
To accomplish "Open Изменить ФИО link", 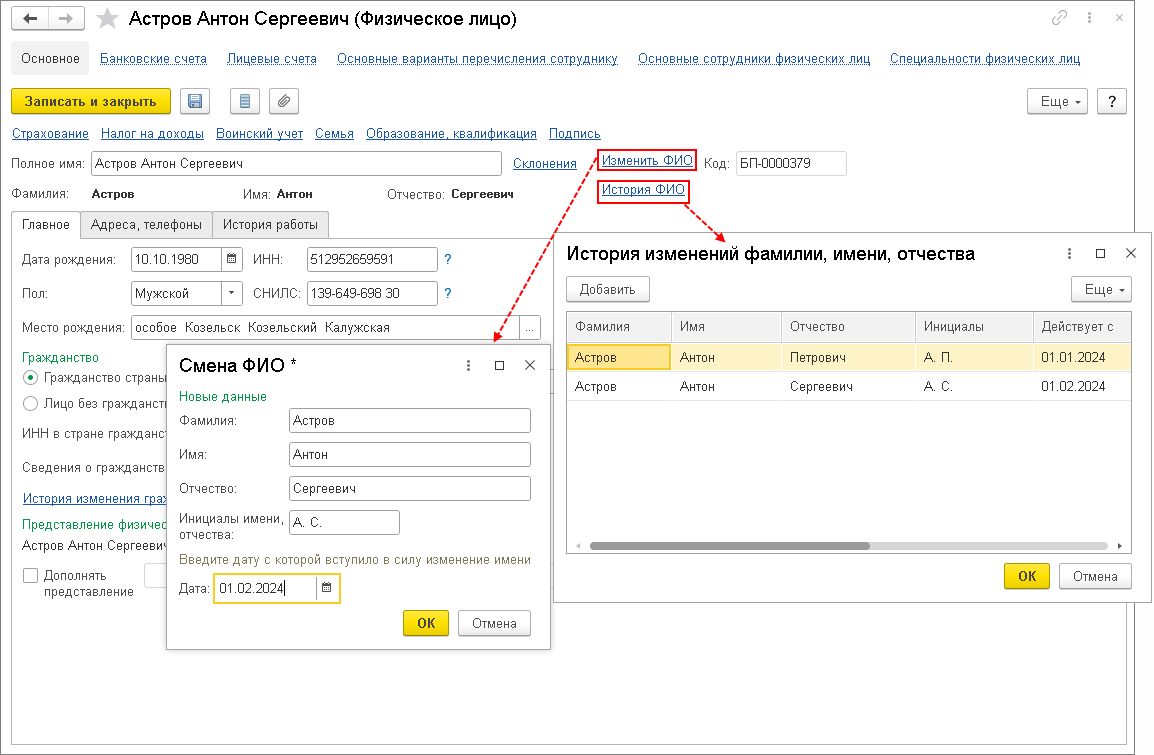I will tap(647, 160).
